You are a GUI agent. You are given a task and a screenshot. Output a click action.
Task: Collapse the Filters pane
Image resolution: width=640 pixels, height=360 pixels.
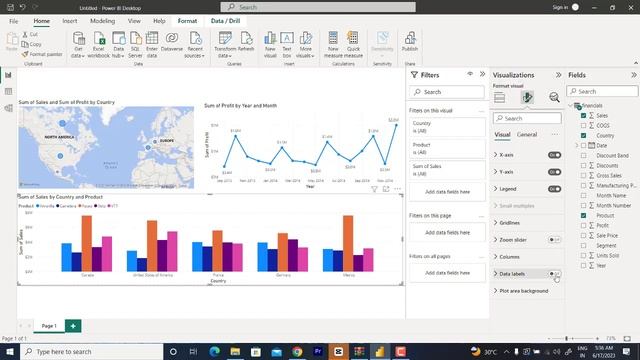tap(482, 74)
